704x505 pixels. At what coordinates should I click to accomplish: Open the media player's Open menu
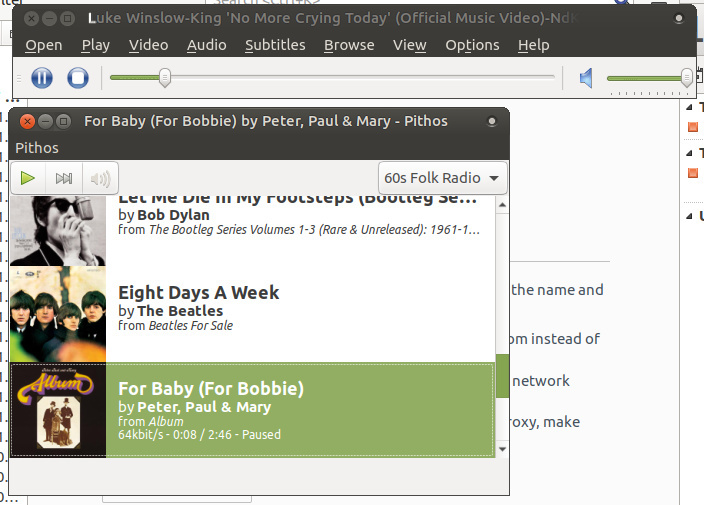coord(44,45)
